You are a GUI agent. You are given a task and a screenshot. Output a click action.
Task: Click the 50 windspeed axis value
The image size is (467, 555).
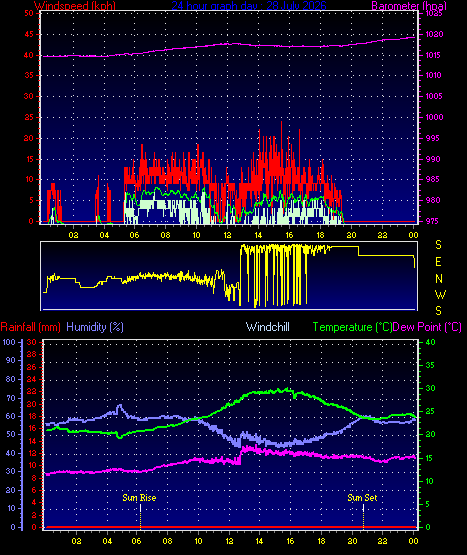[x=29, y=13]
